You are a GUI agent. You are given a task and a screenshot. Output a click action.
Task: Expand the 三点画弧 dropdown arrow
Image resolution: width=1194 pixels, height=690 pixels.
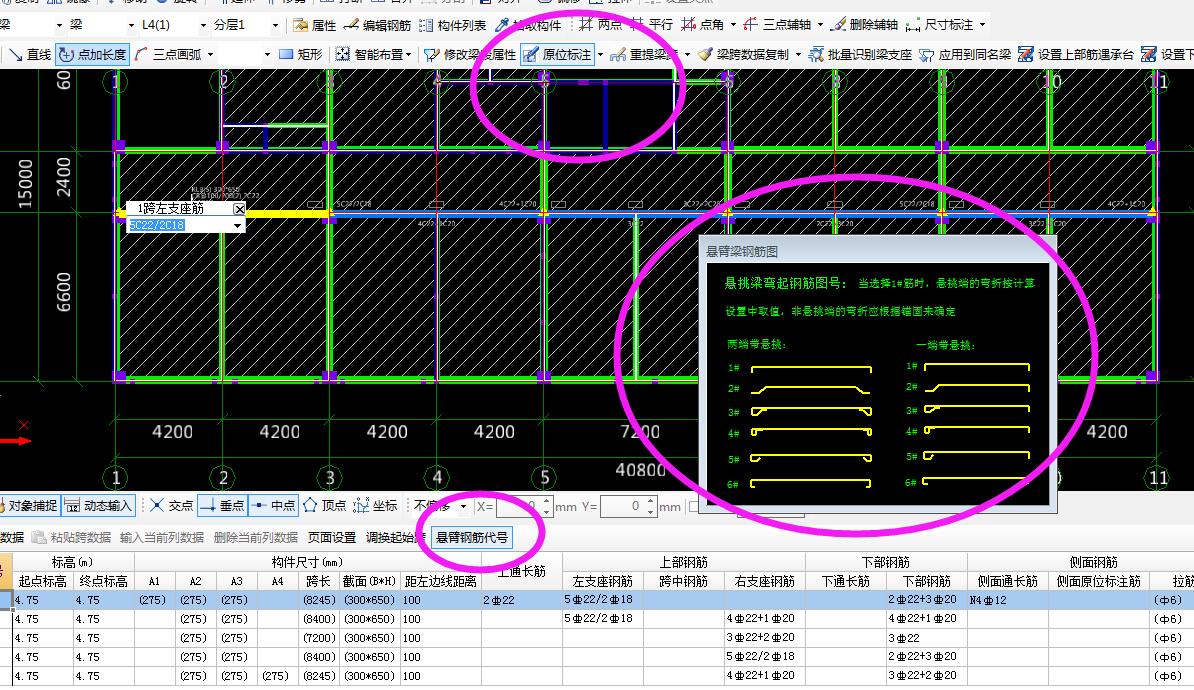click(210, 55)
